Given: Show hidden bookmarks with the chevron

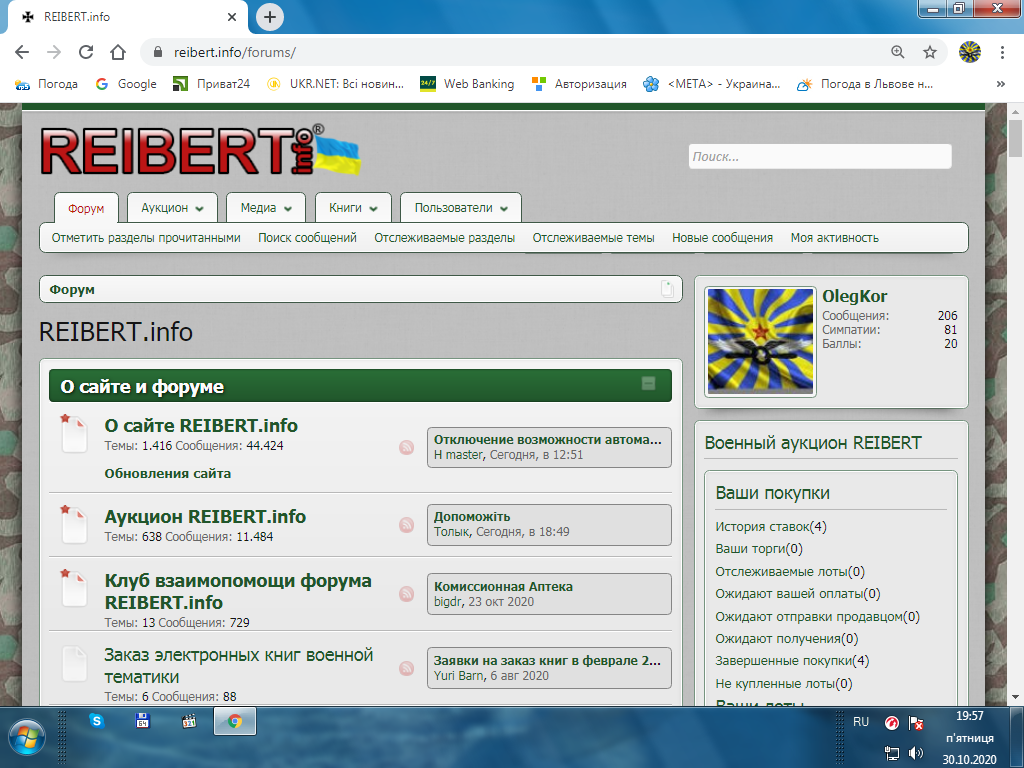Looking at the screenshot, I should click(1001, 84).
